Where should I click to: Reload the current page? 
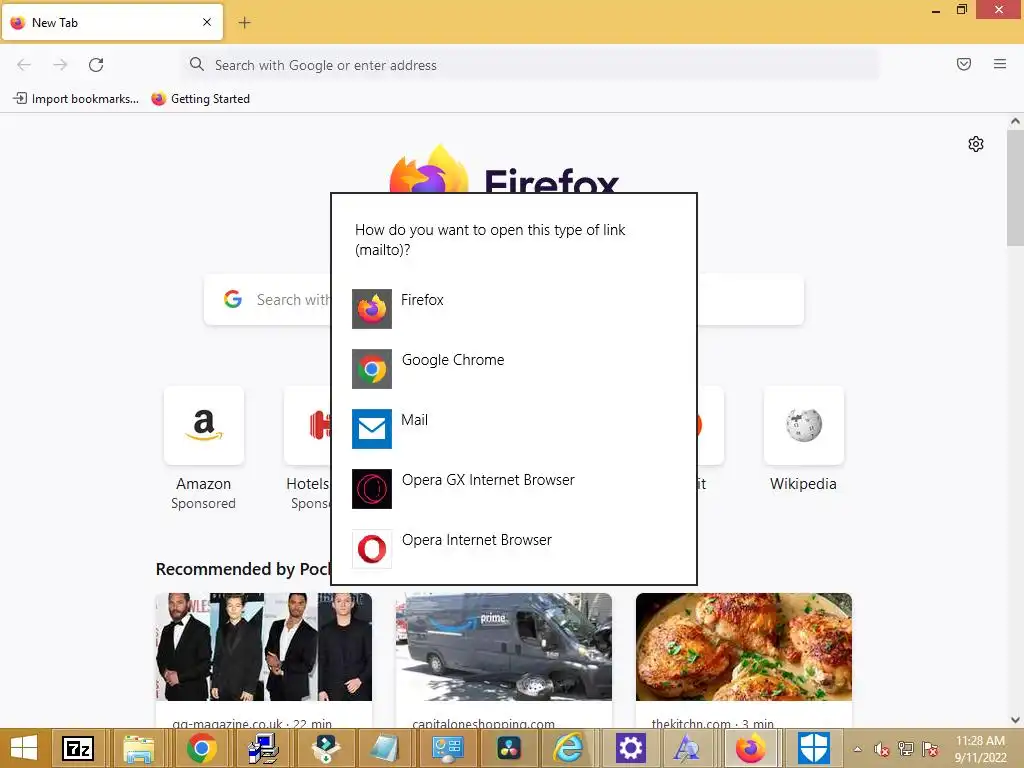coord(96,65)
